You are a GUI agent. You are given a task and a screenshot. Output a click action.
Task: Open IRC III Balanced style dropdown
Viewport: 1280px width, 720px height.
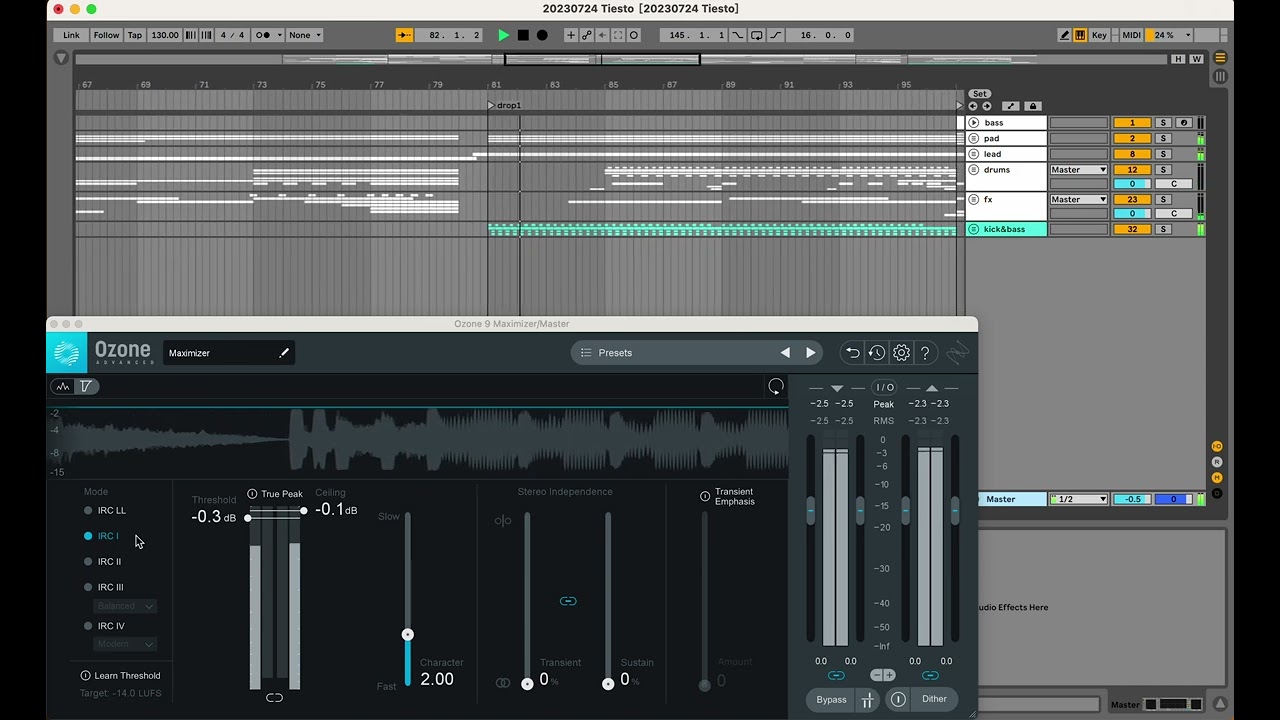(126, 606)
